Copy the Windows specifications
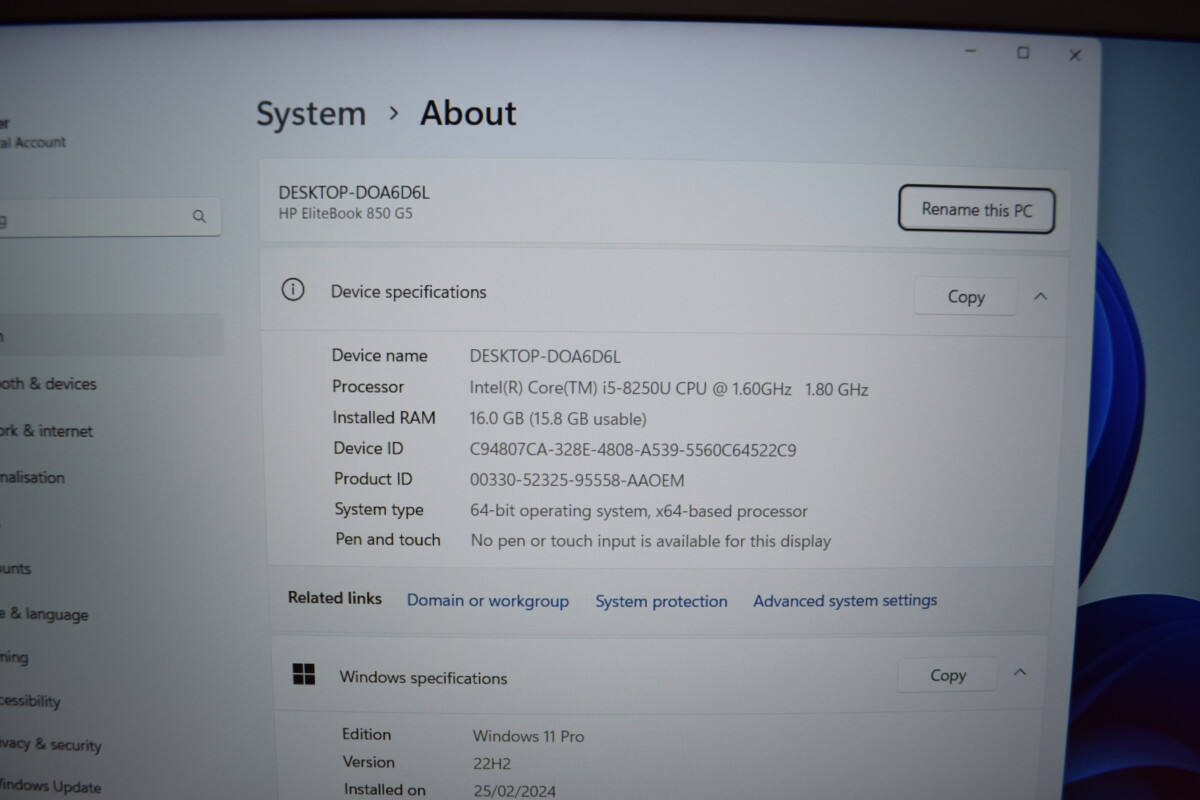This screenshot has width=1200, height=800. (947, 675)
